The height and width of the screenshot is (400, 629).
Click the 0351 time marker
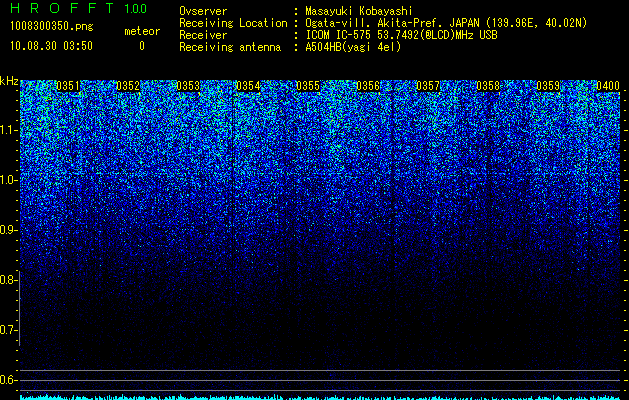(x=68, y=86)
